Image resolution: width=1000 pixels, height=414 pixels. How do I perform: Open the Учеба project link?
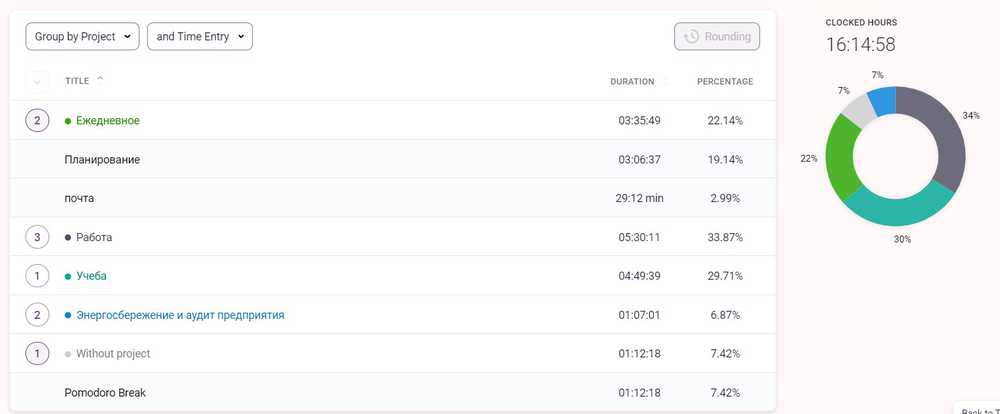(91, 276)
